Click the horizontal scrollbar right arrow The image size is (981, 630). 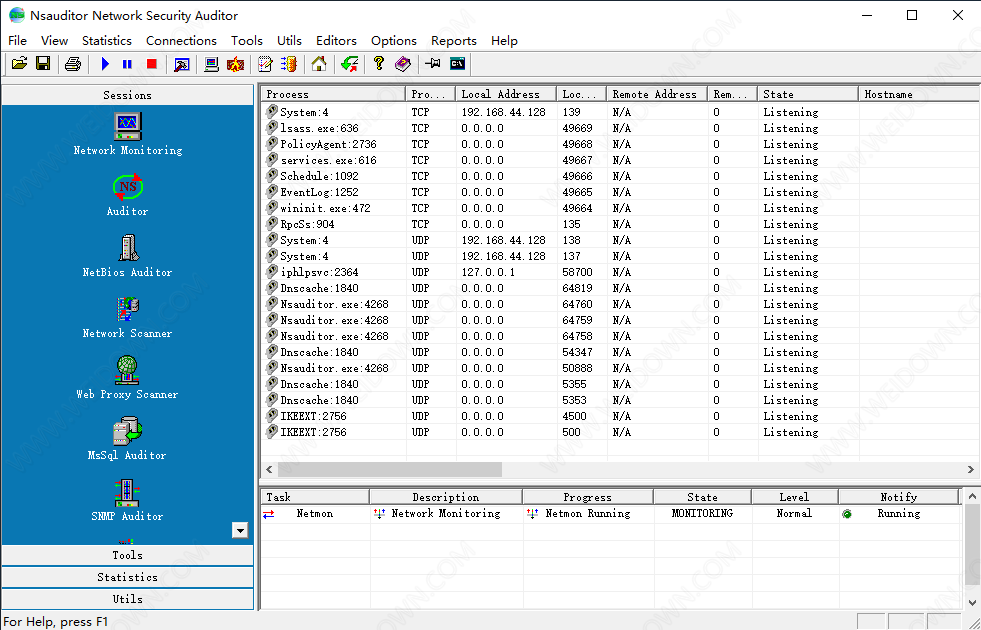coord(971,469)
